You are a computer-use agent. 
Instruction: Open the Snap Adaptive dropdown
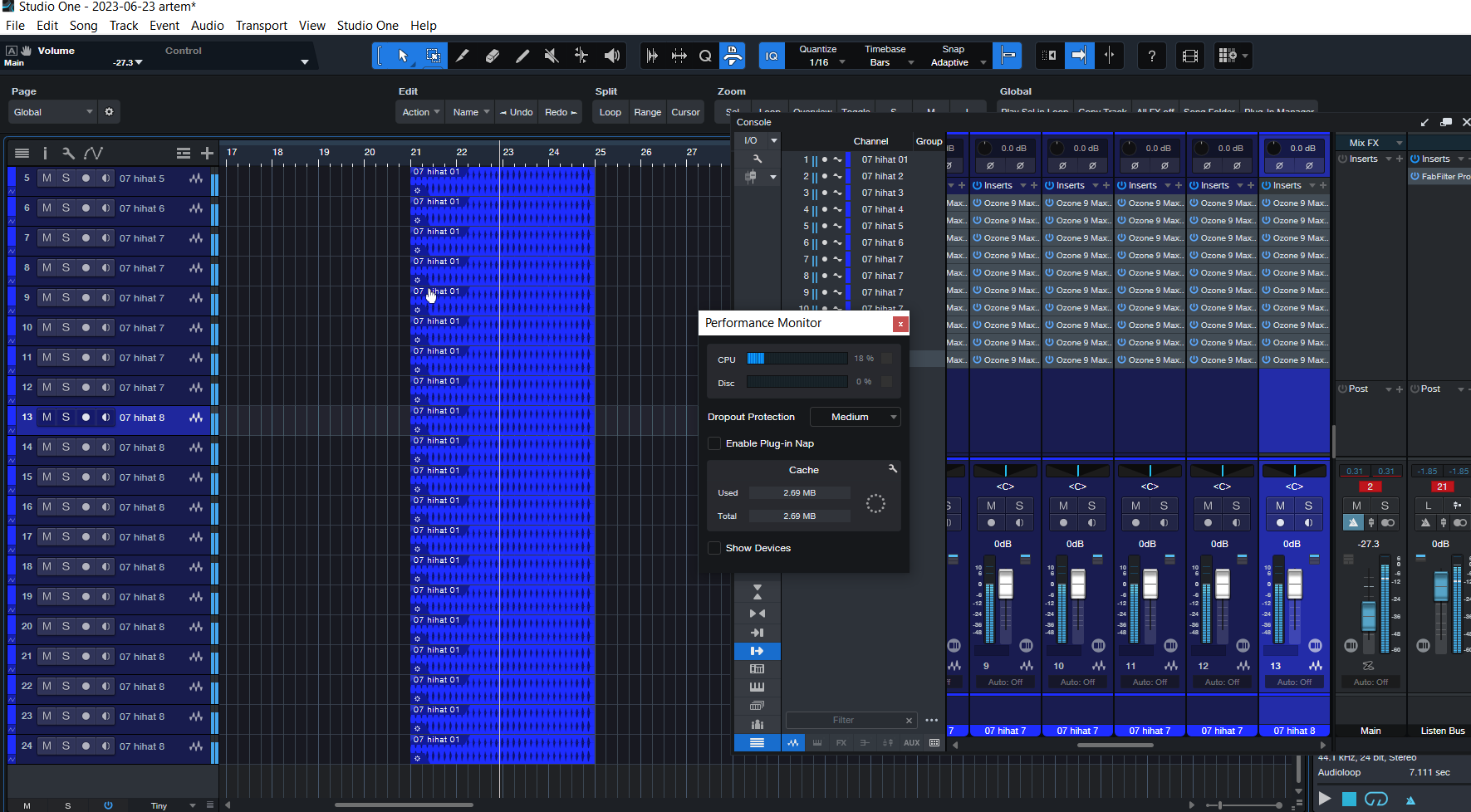pyautogui.click(x=954, y=62)
